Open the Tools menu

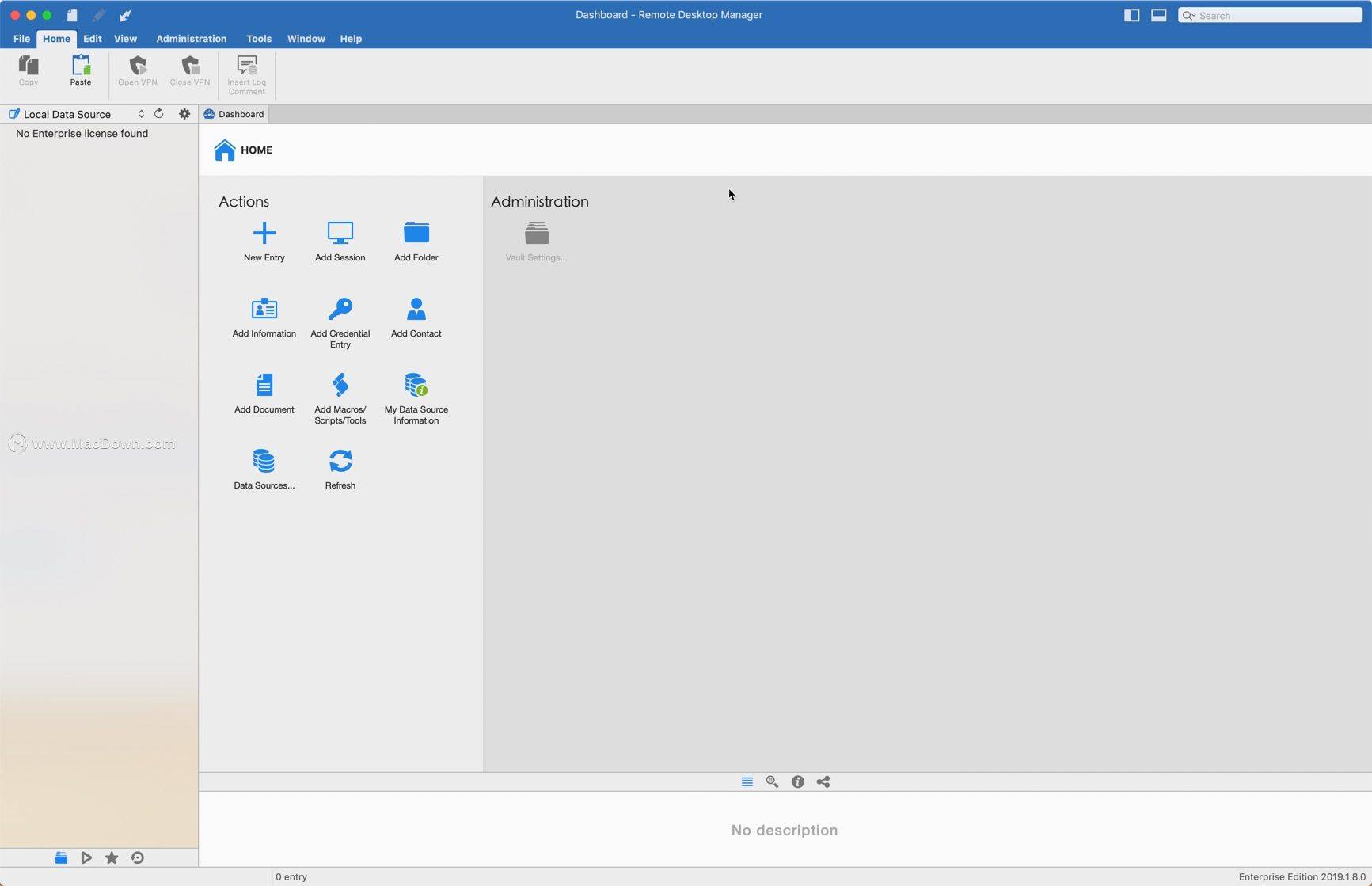(x=259, y=39)
